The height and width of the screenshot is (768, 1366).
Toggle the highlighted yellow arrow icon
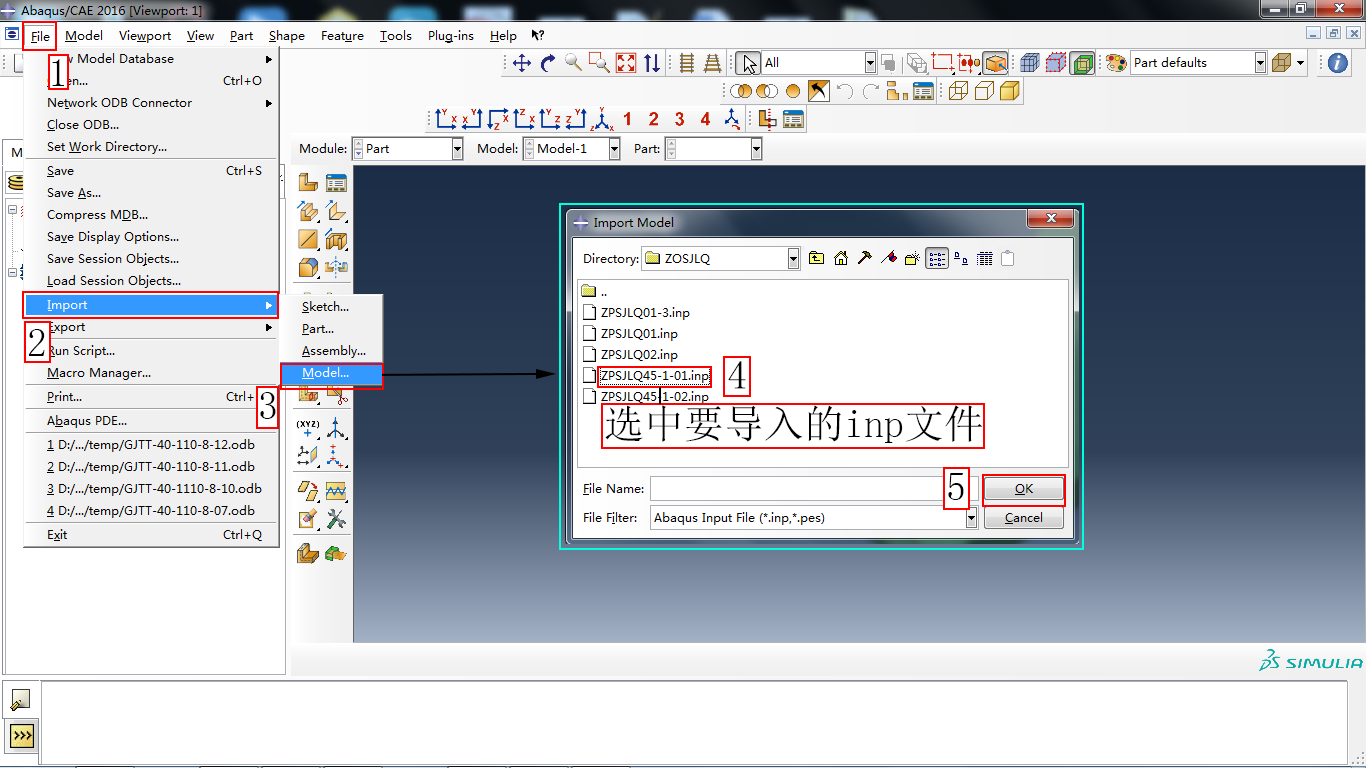[819, 91]
